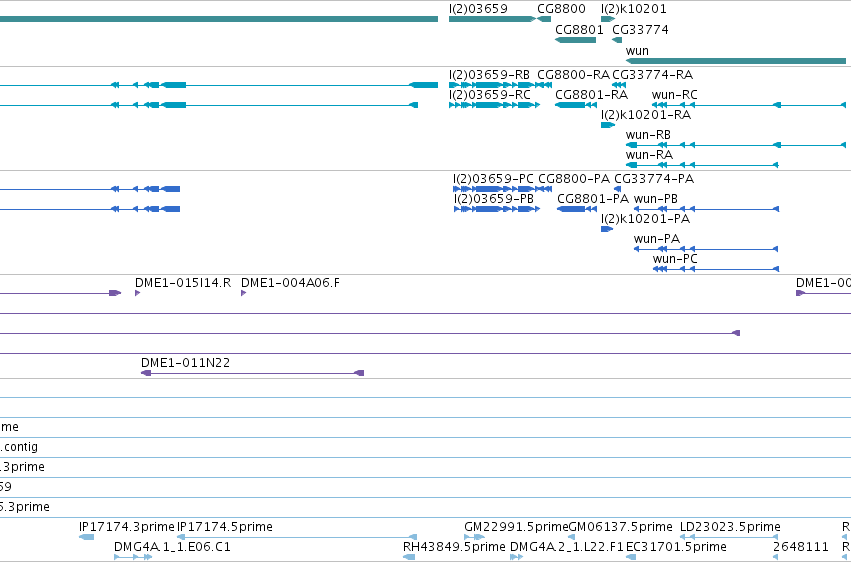Select the l(2)03659 gene label
The image size is (851, 562).
[x=478, y=9]
